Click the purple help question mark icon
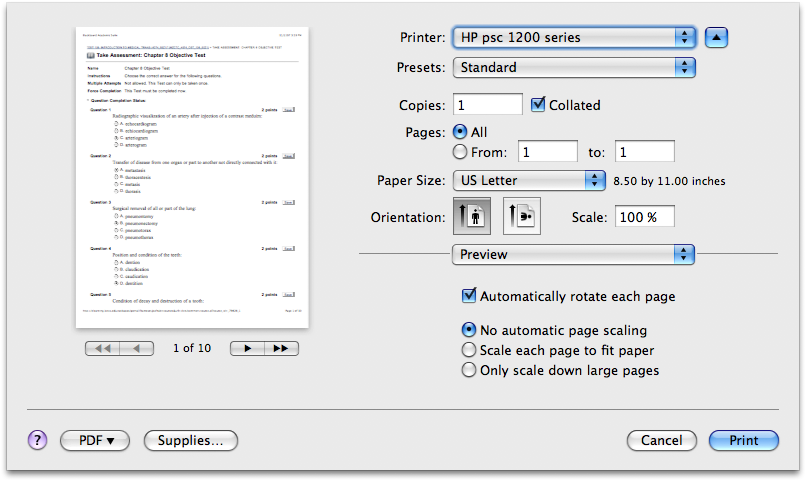Image resolution: width=806 pixels, height=481 pixels. tap(37, 440)
